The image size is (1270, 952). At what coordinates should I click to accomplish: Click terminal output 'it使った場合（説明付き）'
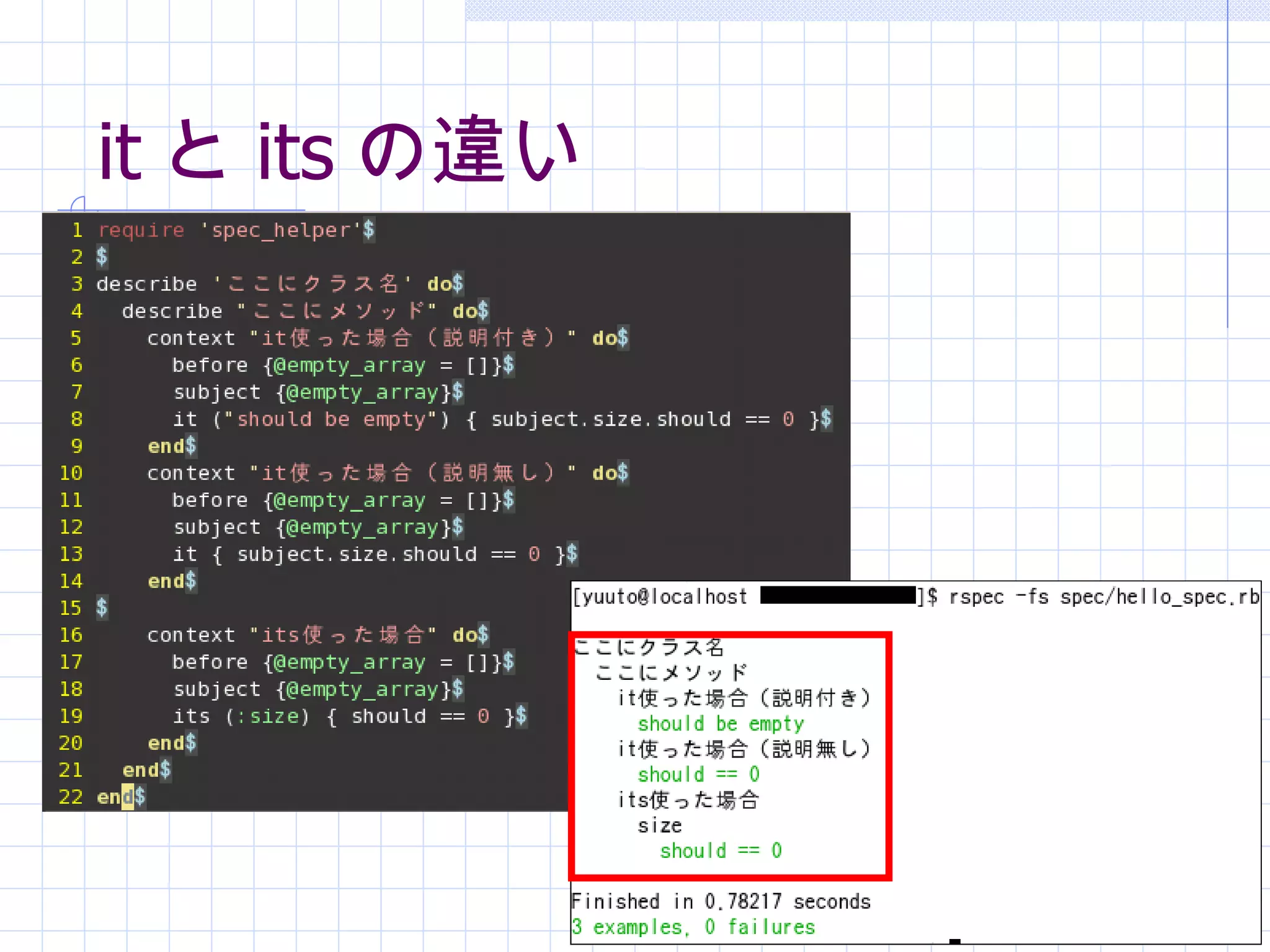click(x=745, y=699)
